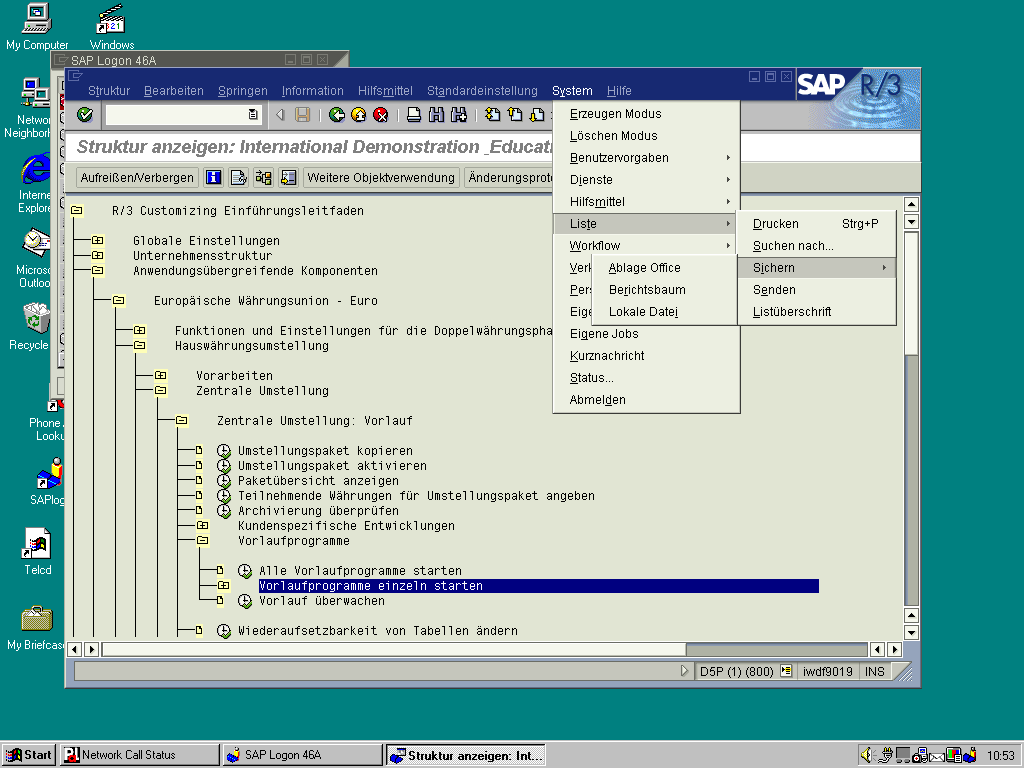
Task: Click the Print toolbar icon
Action: [413, 115]
